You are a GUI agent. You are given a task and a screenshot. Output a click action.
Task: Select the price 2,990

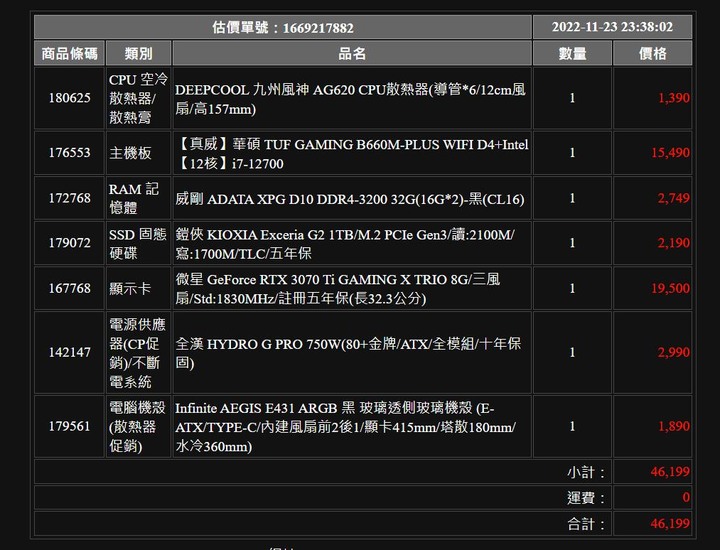coord(674,352)
